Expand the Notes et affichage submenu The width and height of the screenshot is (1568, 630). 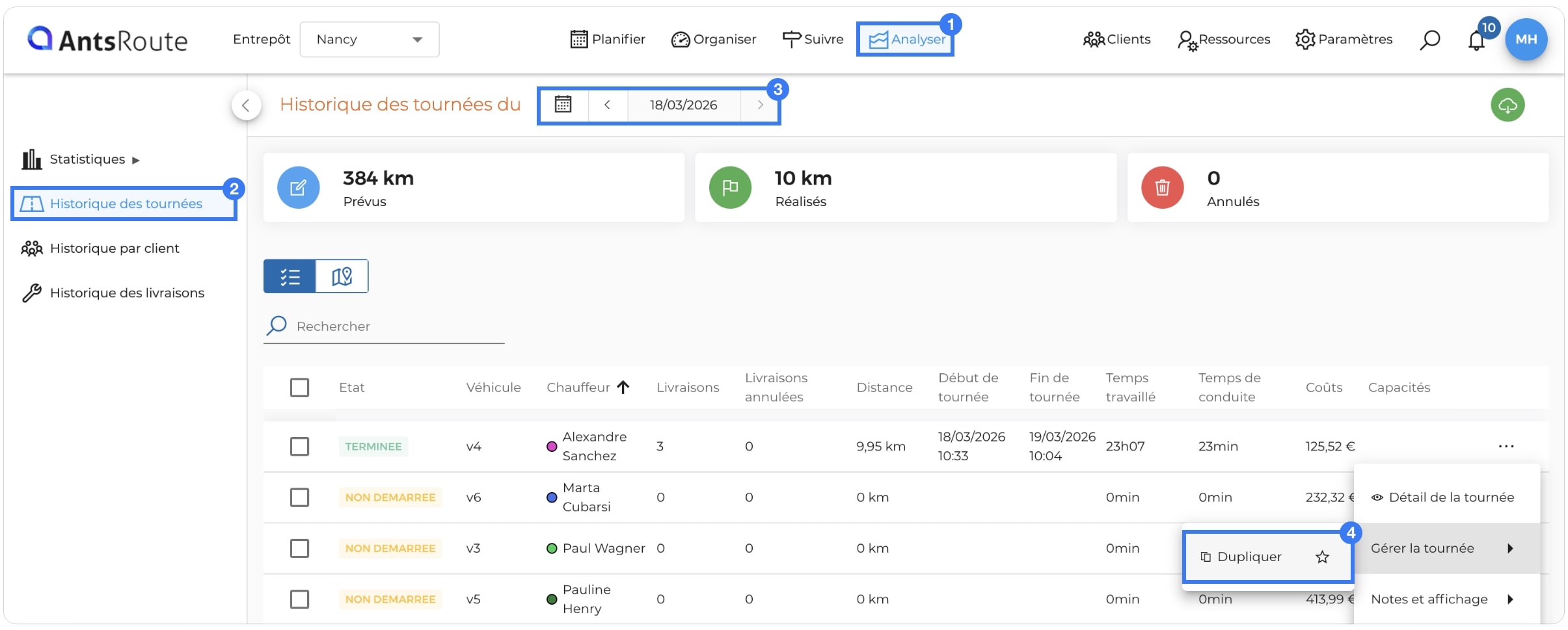coord(1447,599)
